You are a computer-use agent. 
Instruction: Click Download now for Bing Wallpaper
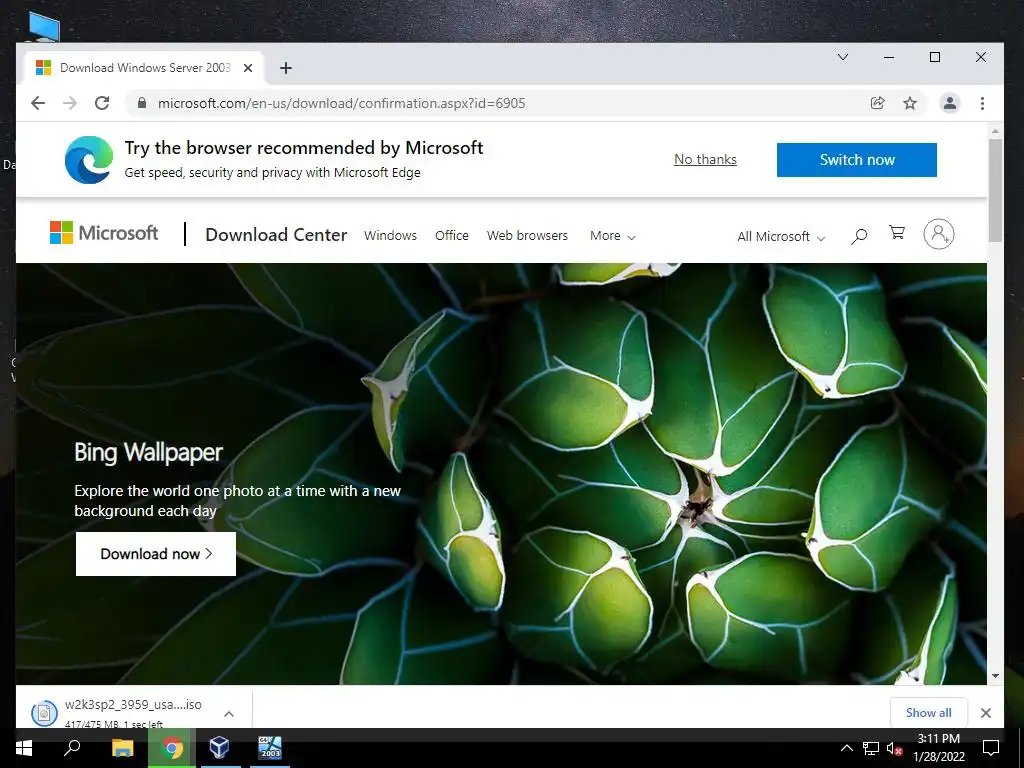155,554
